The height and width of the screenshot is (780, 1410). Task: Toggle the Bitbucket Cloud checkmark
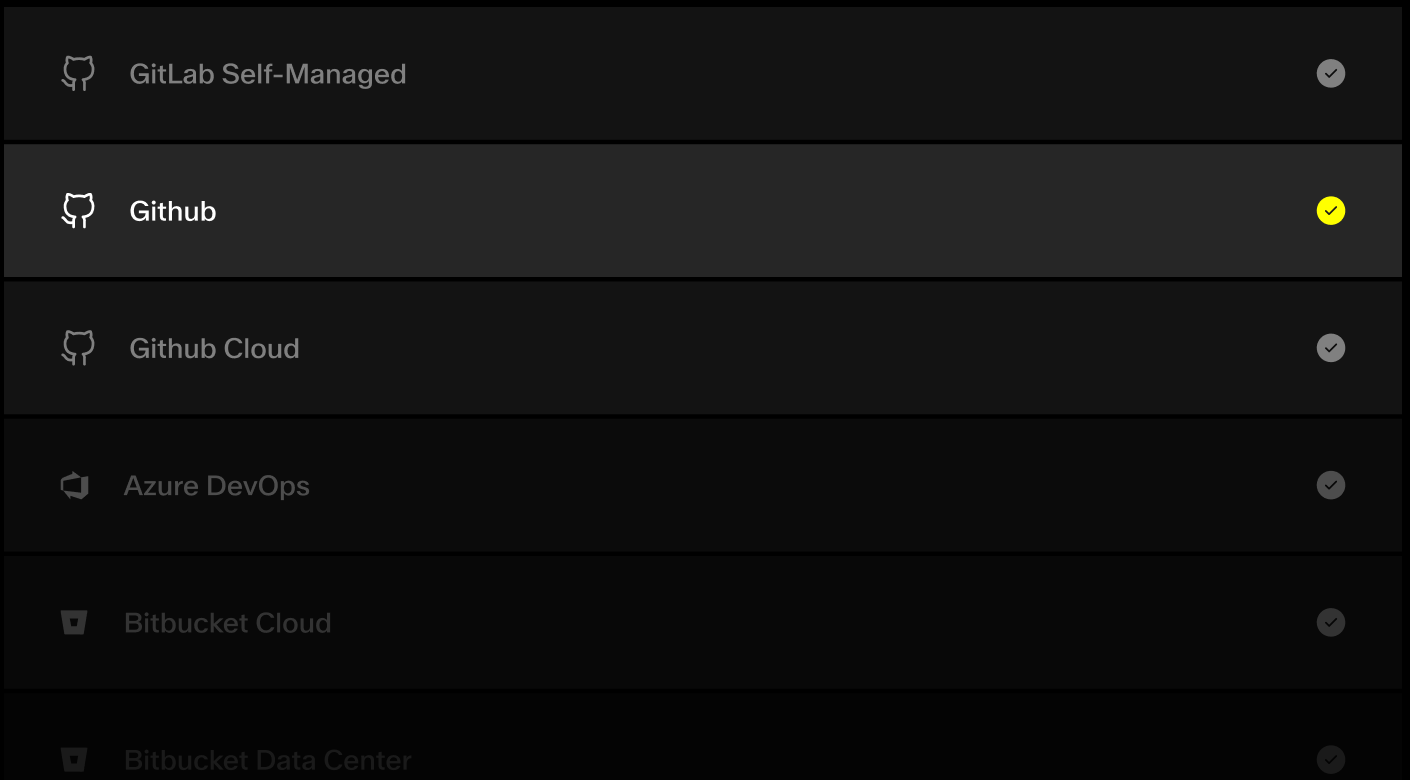click(1330, 623)
